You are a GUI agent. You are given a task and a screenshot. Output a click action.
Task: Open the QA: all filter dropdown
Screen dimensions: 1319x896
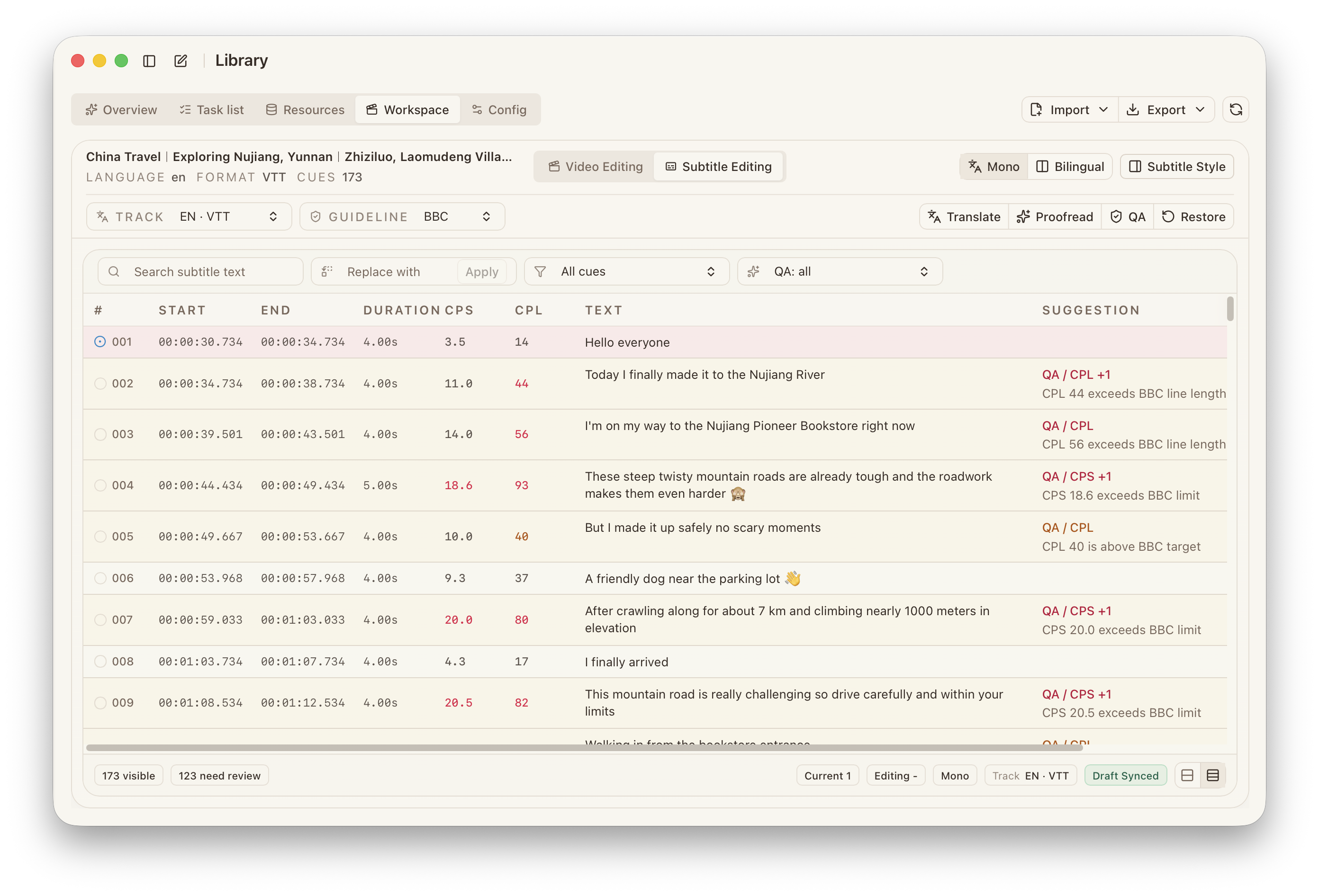pos(839,271)
